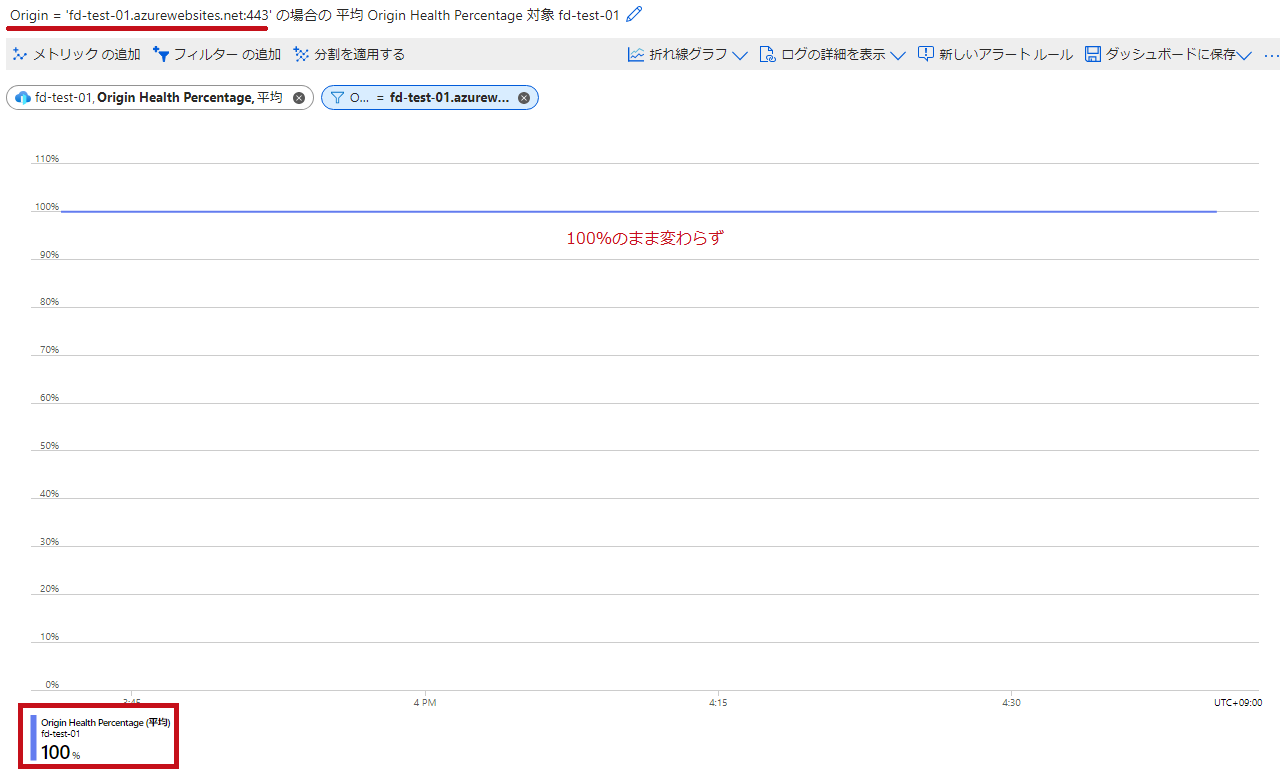This screenshot has height=774, width=1280.
Task: Click the blue legend color bar
Action: pyautogui.click(x=33, y=738)
